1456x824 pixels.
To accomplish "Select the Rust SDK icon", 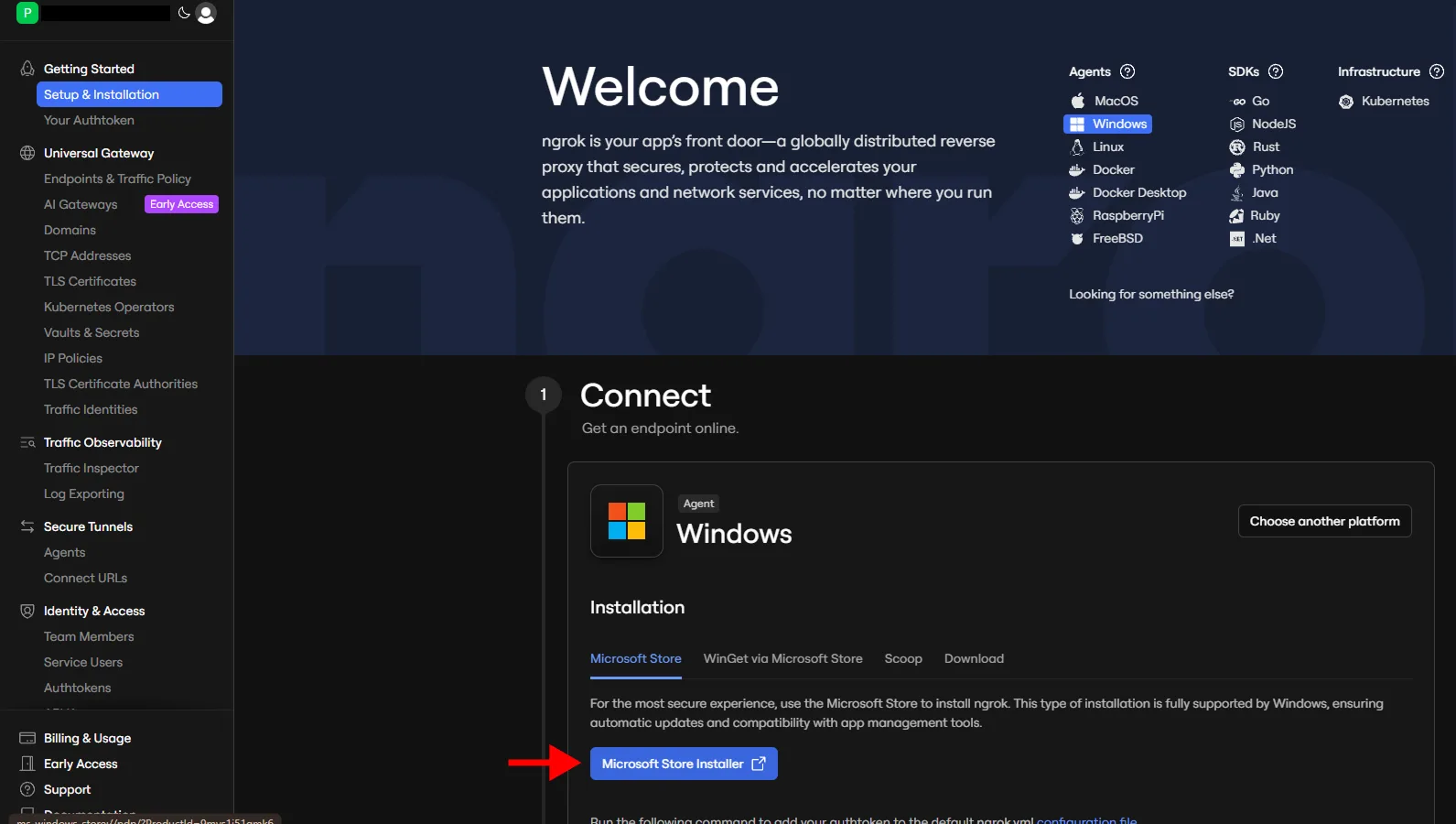I will point(1237,146).
